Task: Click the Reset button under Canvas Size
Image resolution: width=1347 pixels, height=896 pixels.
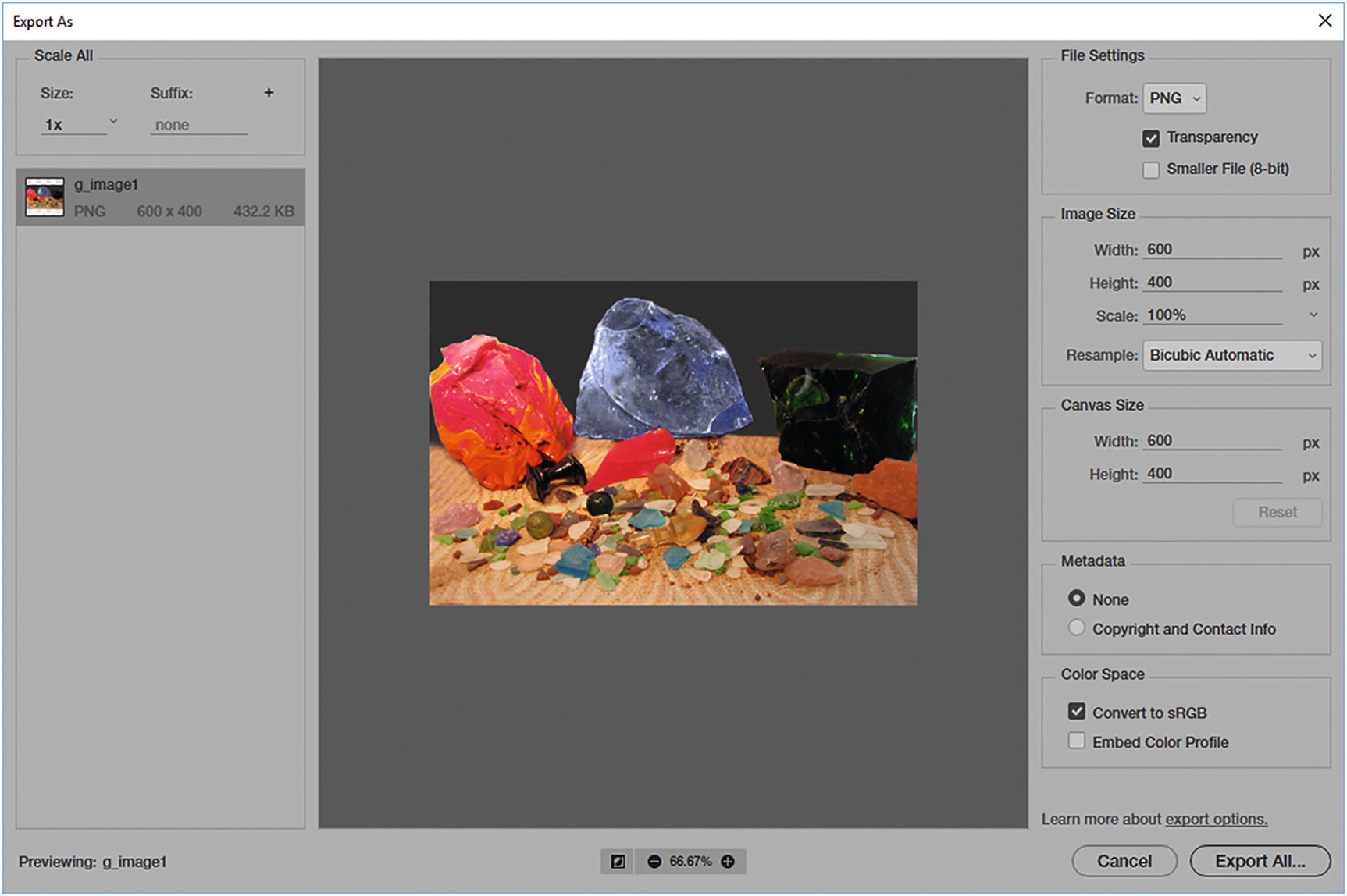Action: (1278, 512)
